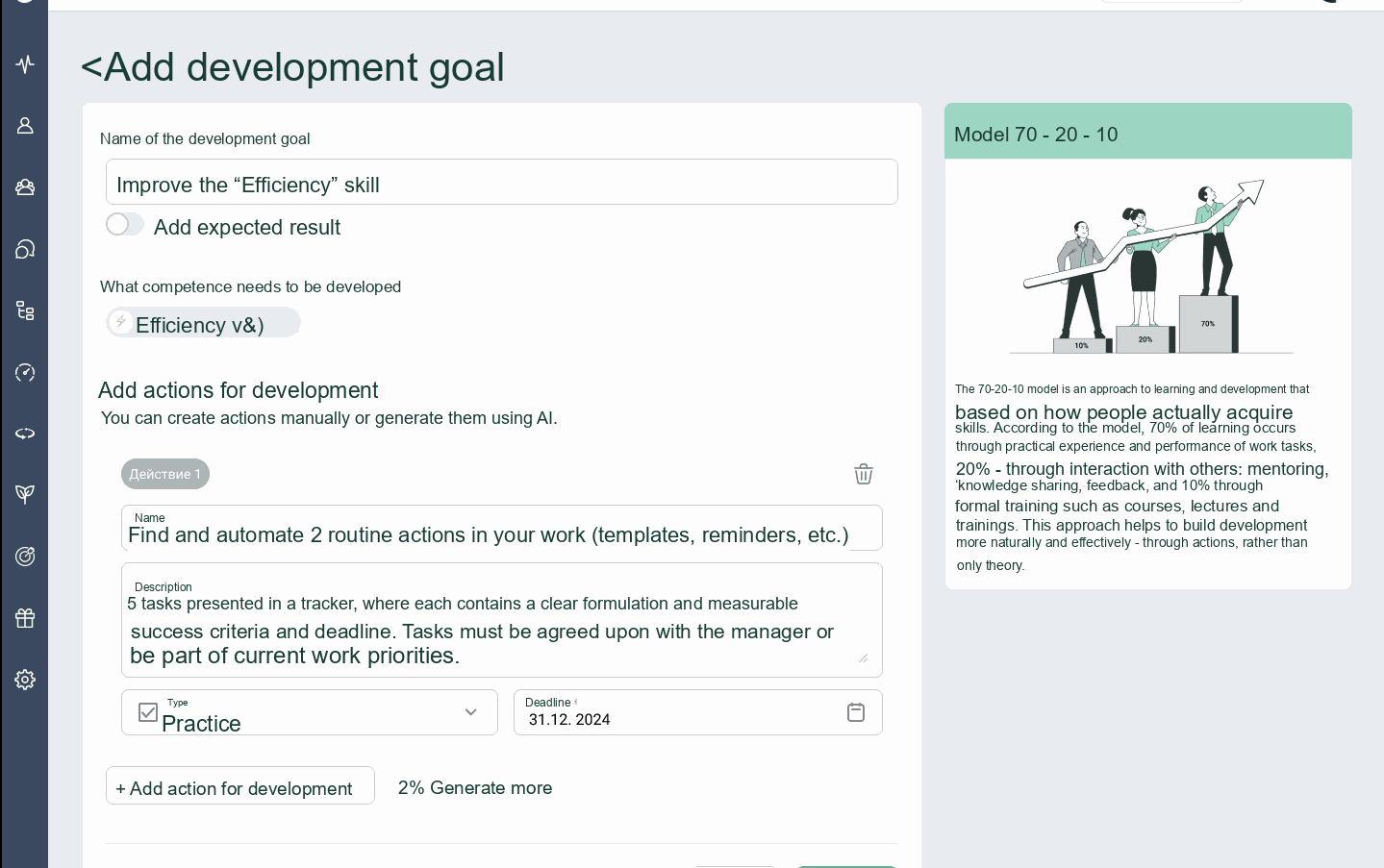Open the user profile sidebar icon
The height and width of the screenshot is (868, 1384).
[x=25, y=126]
